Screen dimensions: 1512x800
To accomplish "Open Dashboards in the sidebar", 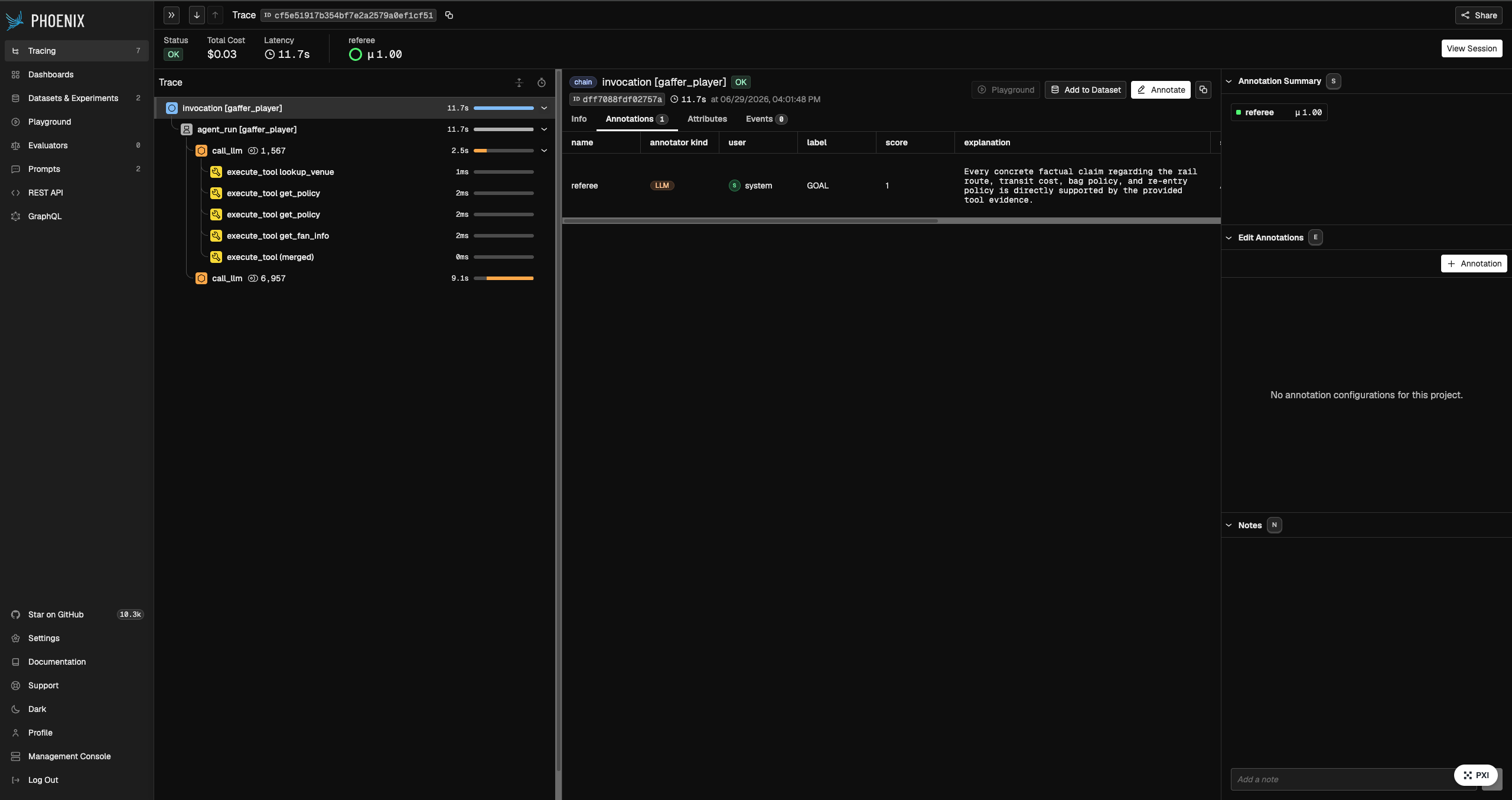I will [77, 74].
